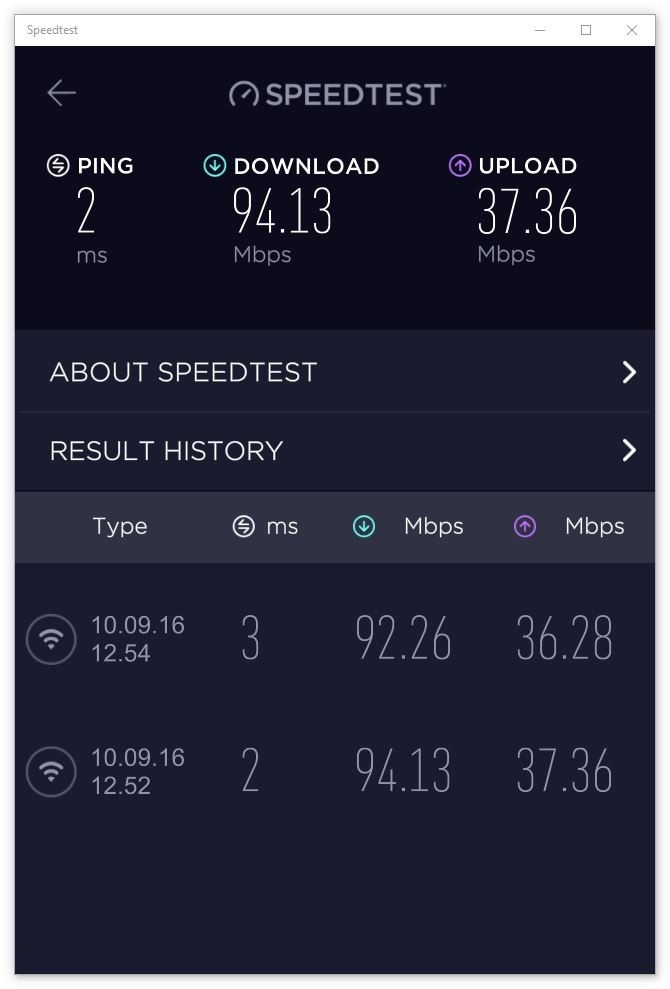Sort results by the Type column header
Image resolution: width=670 pixels, height=989 pixels.
pos(120,527)
